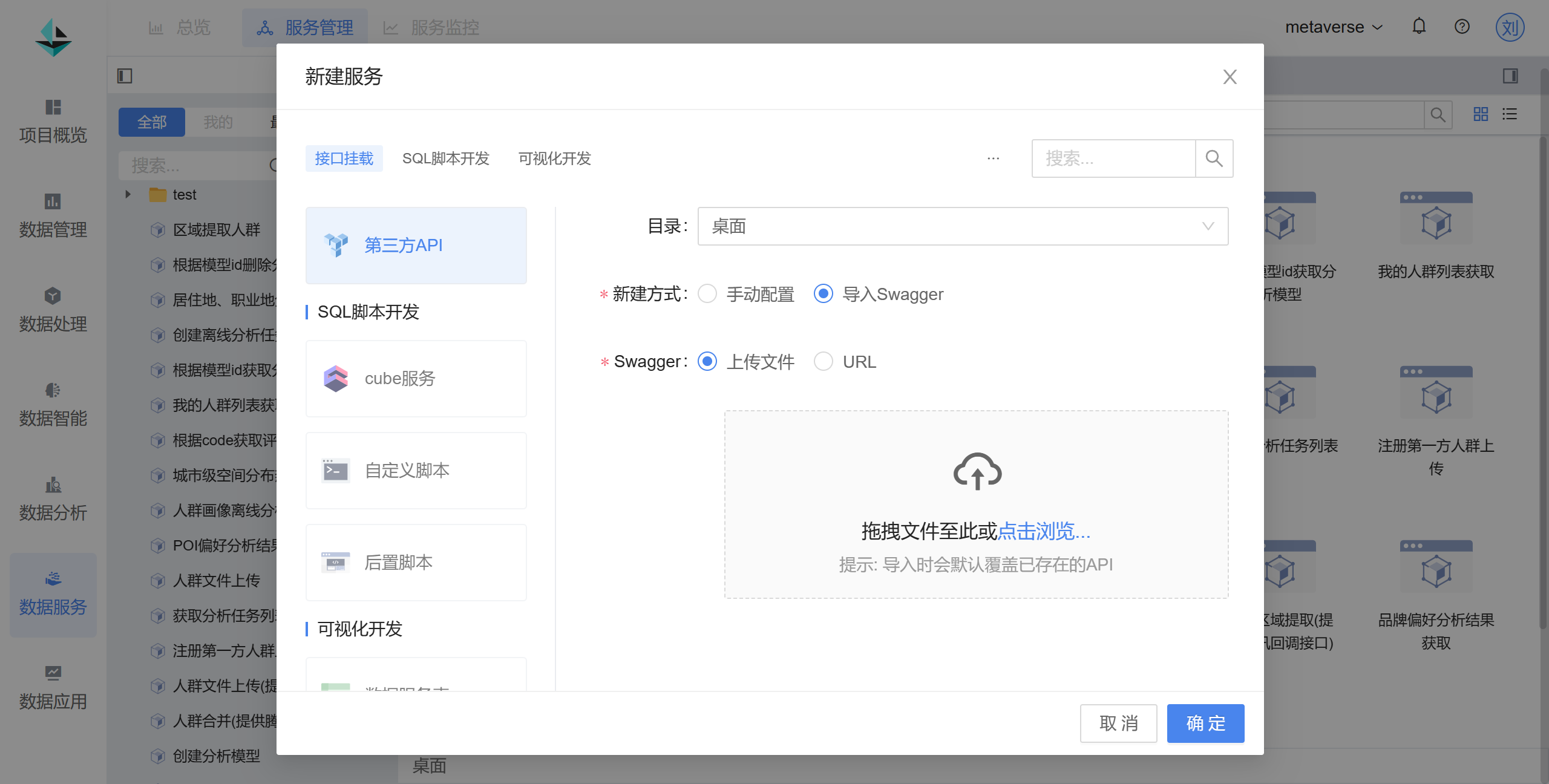The image size is (1549, 784).
Task: Open the 服务监控 top navigation tab
Action: pos(431,28)
